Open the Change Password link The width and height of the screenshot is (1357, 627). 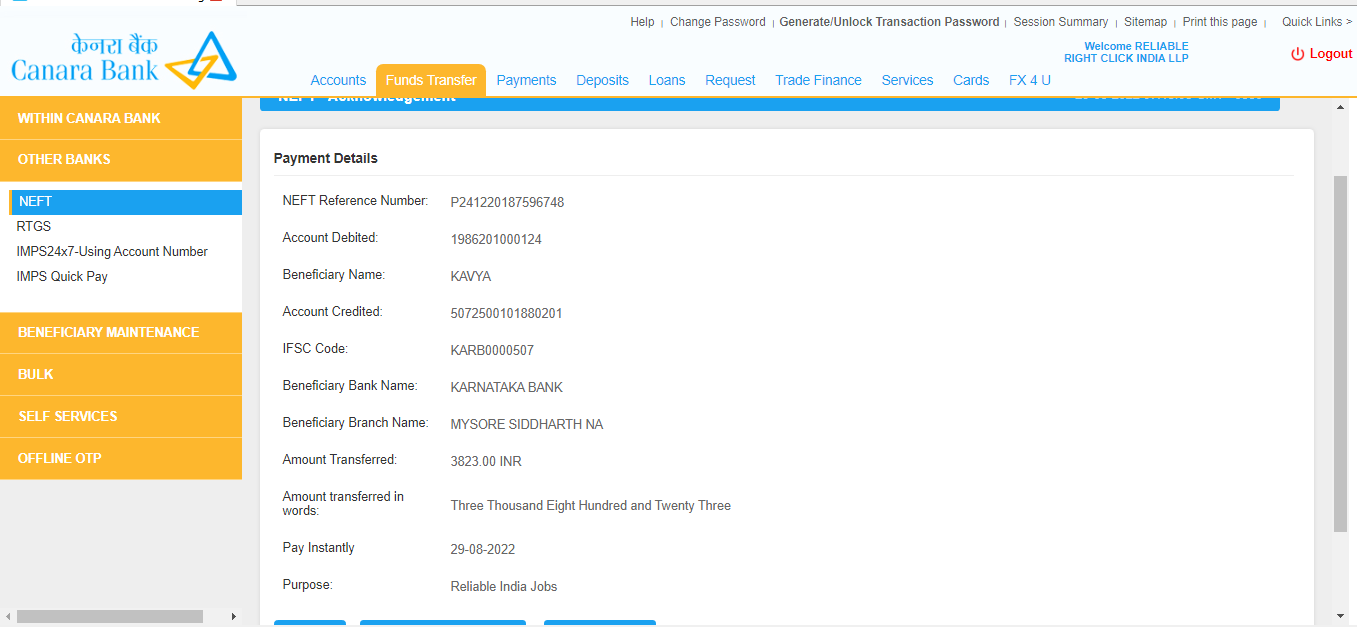(717, 22)
